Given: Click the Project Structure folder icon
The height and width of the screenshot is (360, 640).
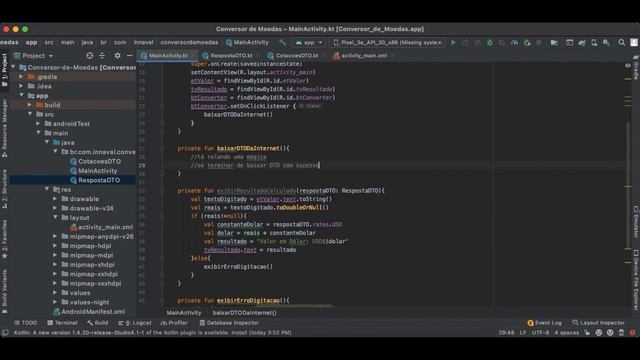Looking at the screenshot, I should click(554, 42).
